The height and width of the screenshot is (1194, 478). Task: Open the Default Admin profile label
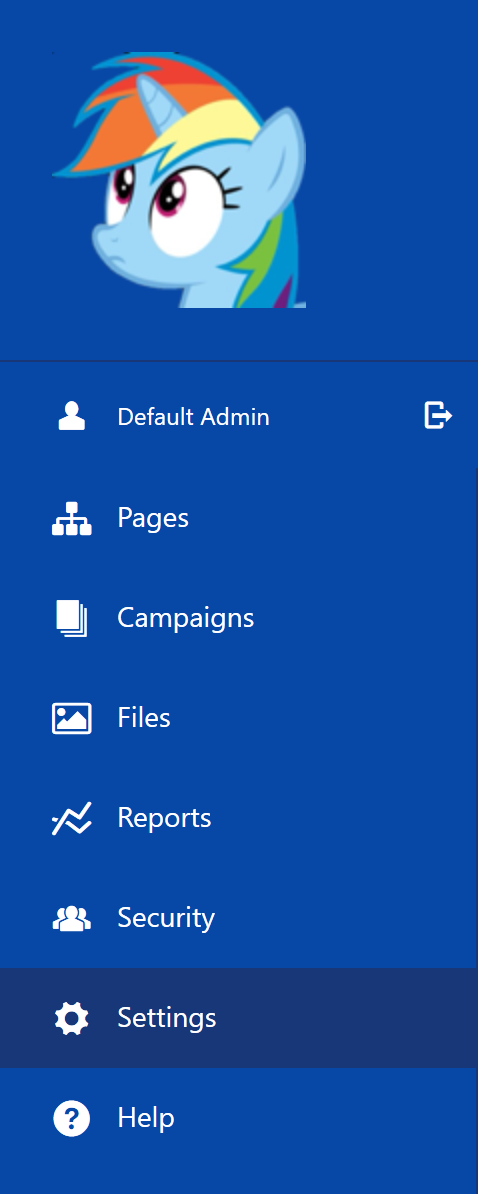193,417
